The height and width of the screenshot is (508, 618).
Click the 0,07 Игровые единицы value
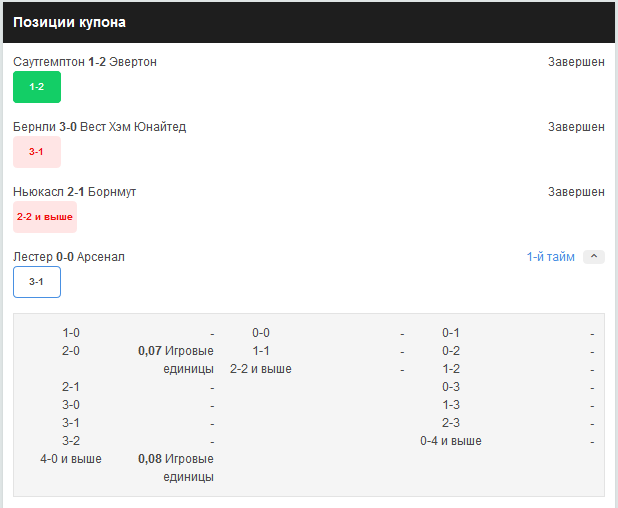coord(176,360)
